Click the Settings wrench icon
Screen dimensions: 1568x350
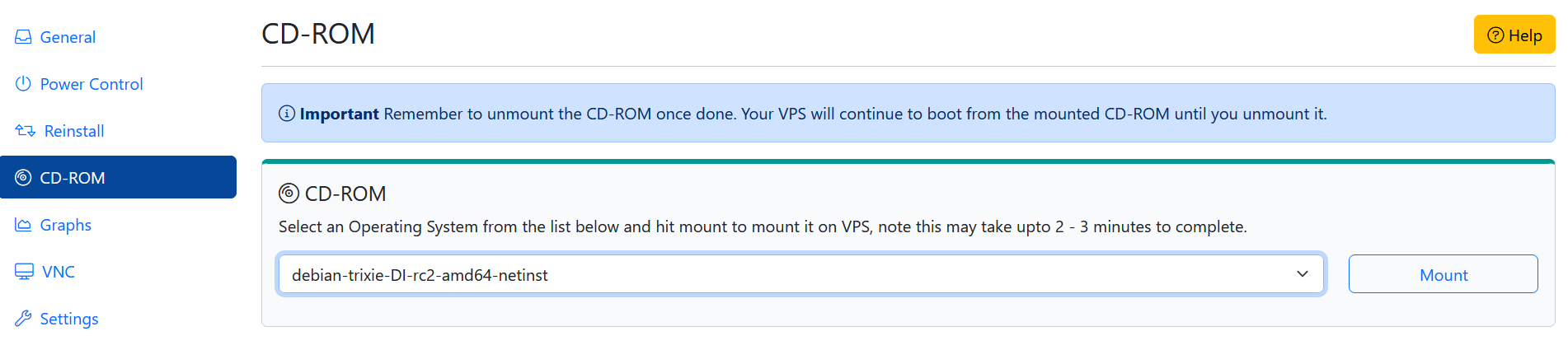[23, 319]
